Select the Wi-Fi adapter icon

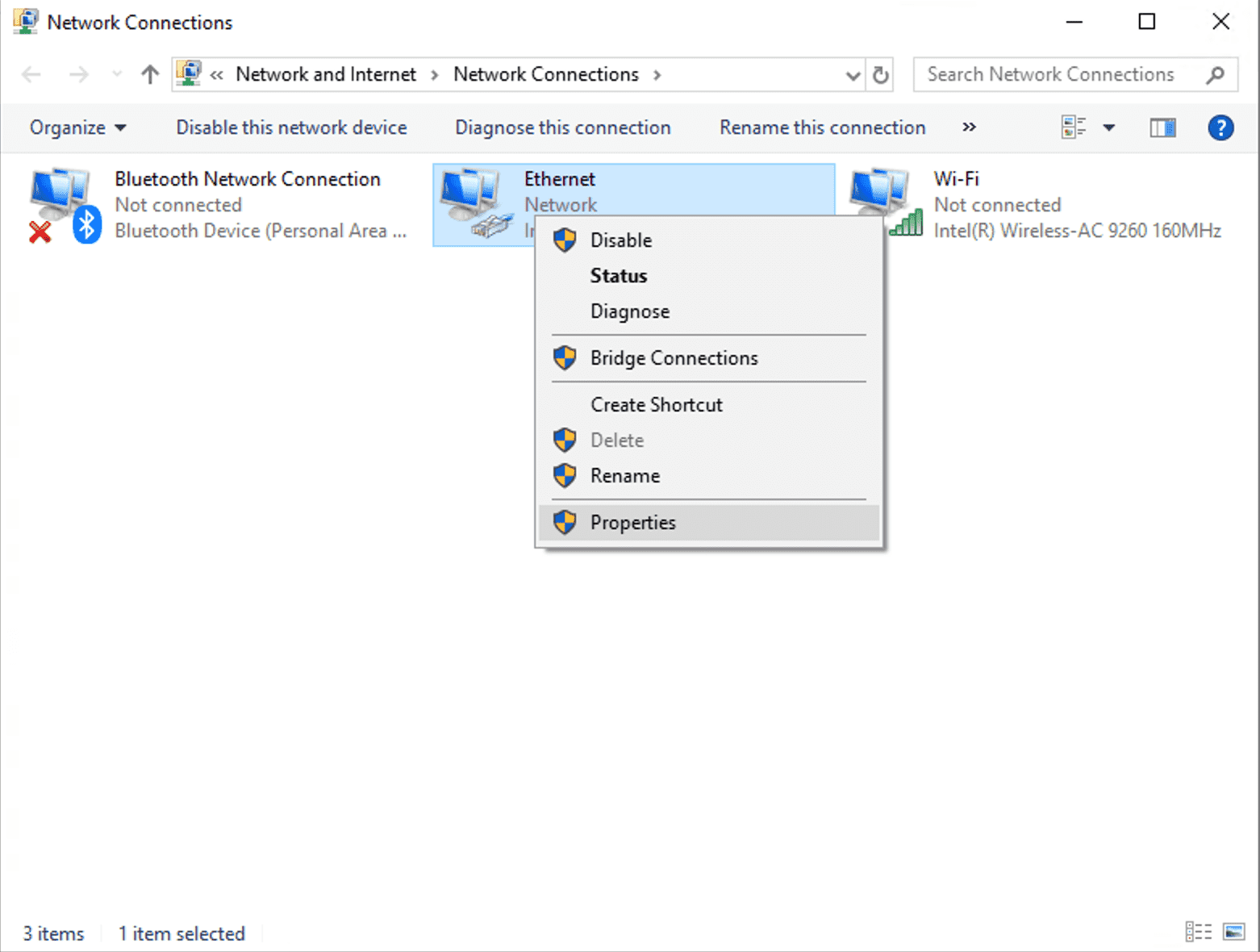[885, 203]
